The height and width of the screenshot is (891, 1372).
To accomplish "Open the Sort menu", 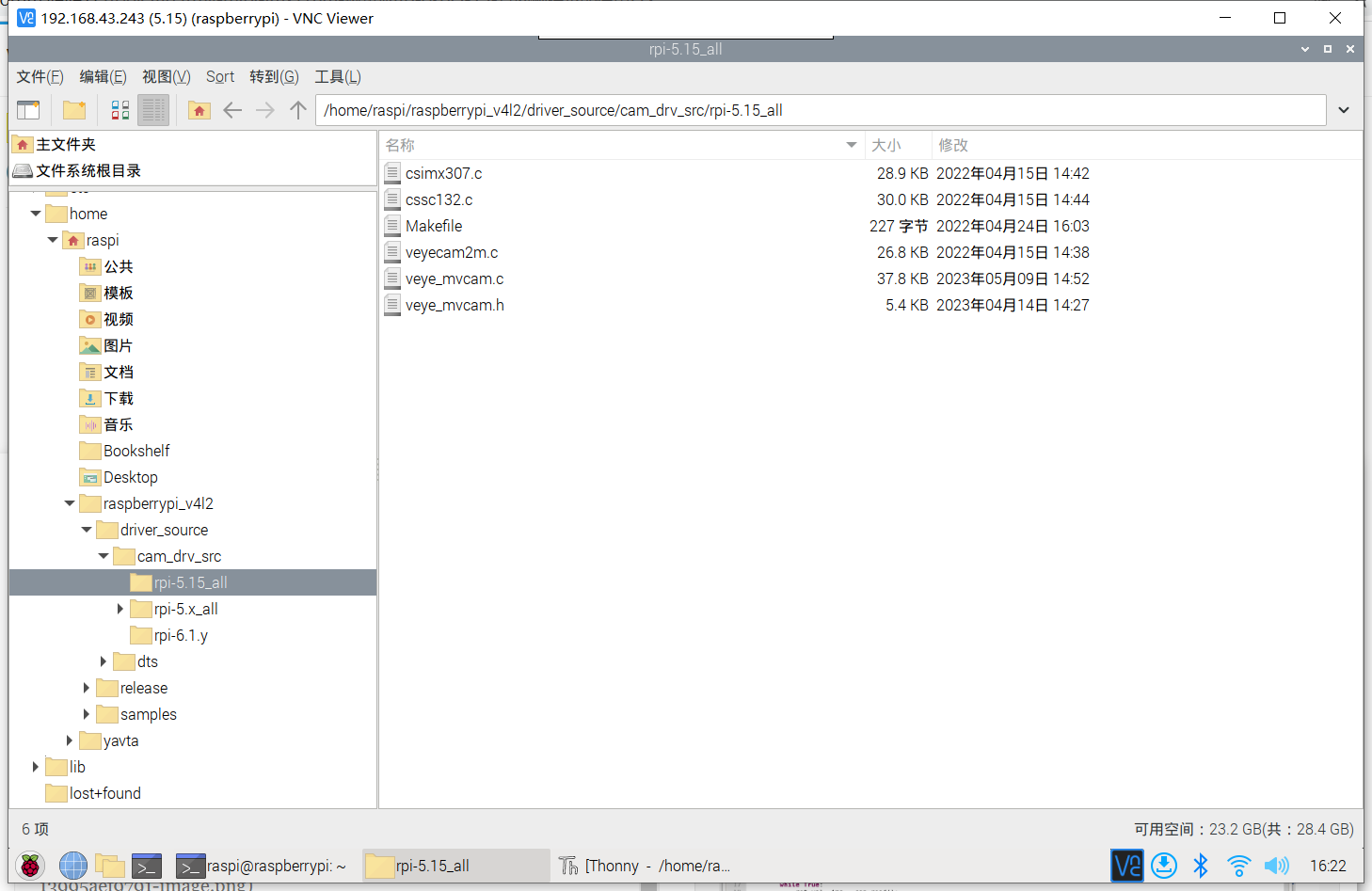I will 220,77.
